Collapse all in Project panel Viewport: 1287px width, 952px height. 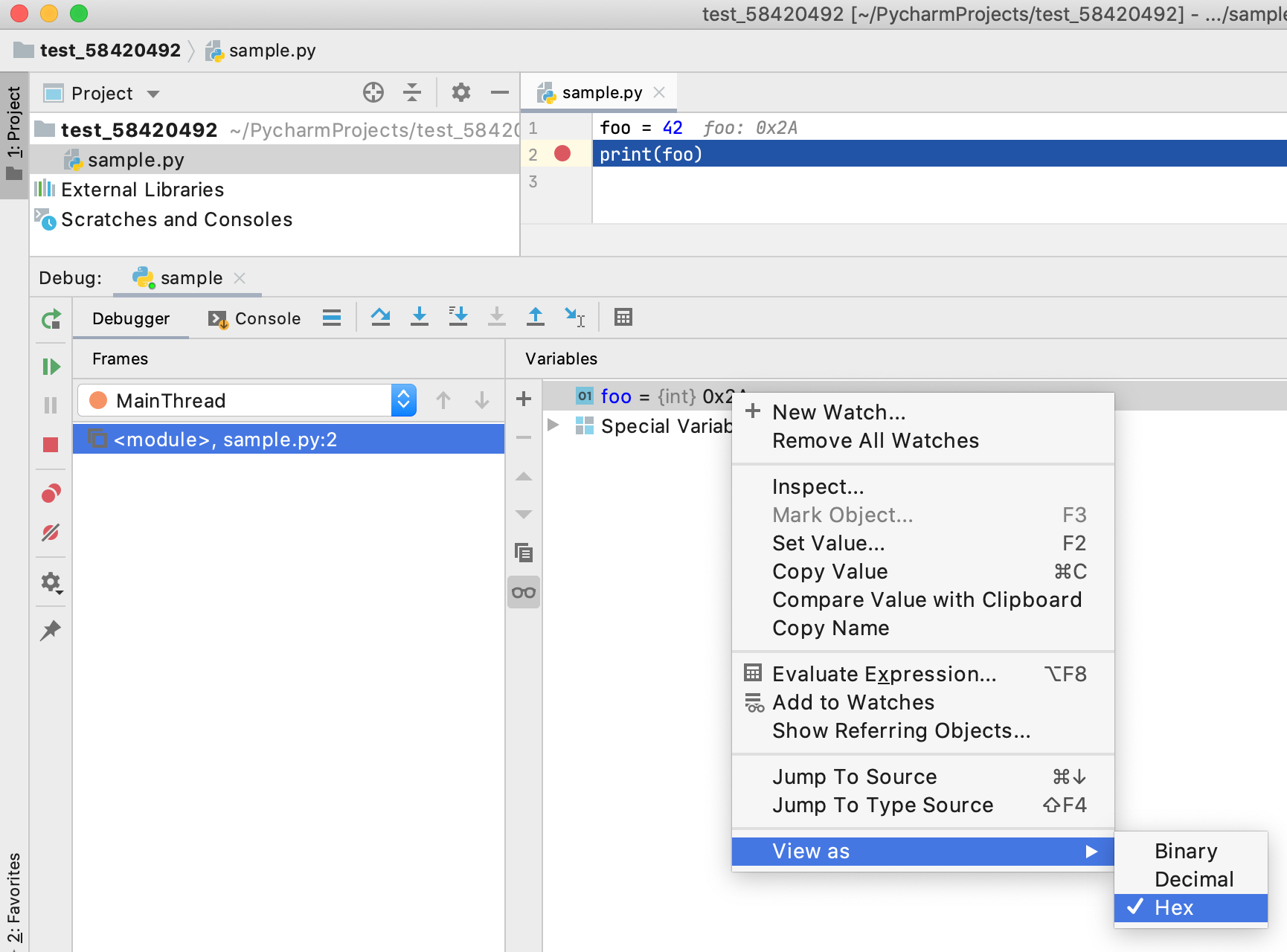(x=412, y=92)
